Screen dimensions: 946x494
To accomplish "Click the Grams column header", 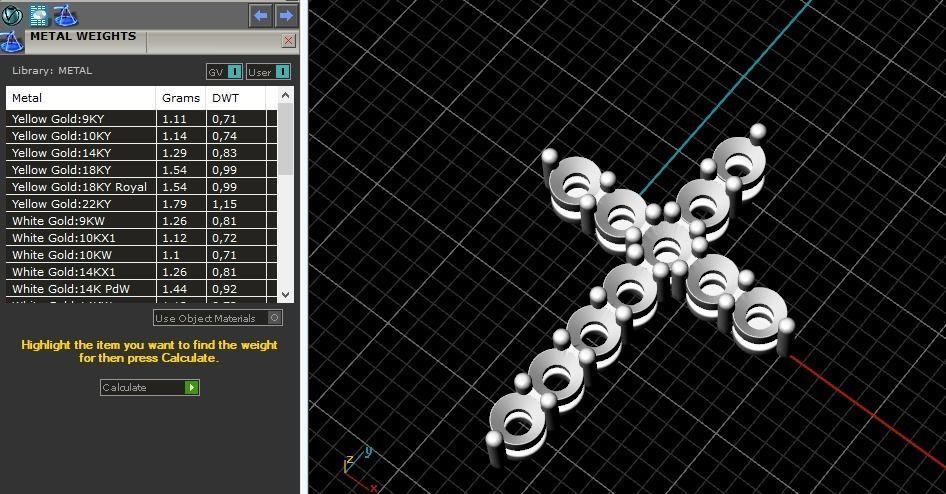I will (x=181, y=98).
